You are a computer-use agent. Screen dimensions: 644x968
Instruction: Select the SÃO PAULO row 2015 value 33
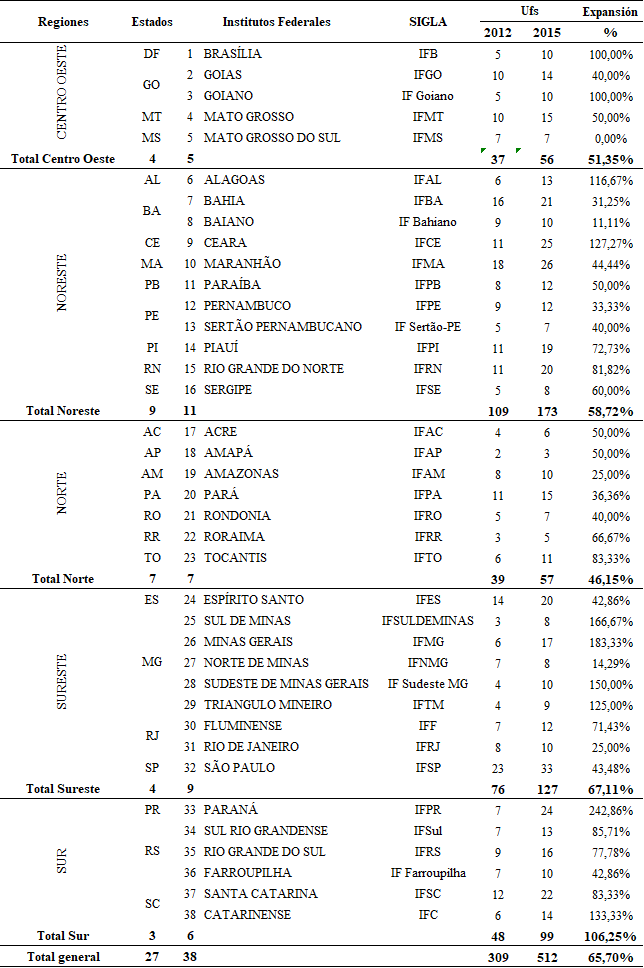(x=547, y=769)
